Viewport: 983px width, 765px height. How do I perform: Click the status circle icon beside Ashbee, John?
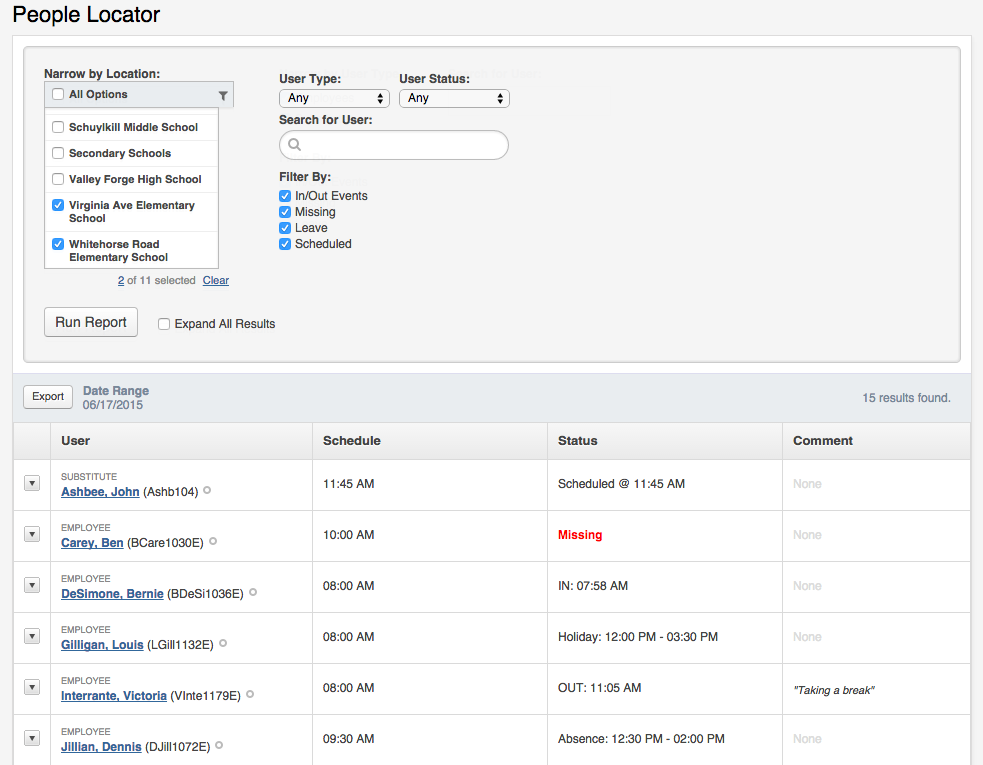pyautogui.click(x=207, y=491)
